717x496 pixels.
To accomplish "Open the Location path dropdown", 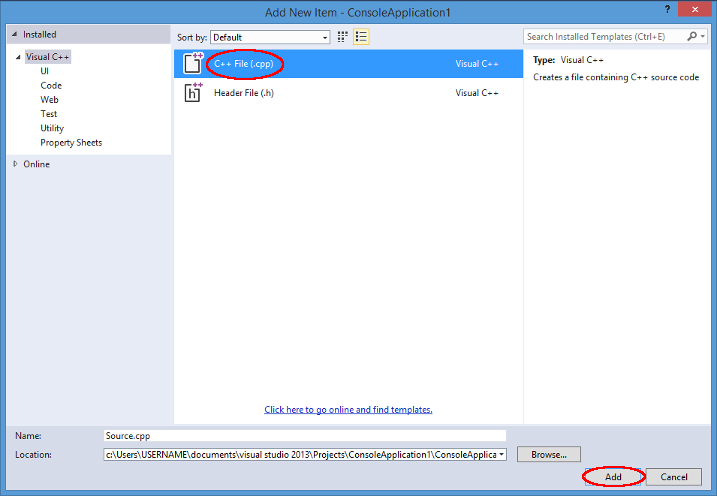I will coord(501,454).
